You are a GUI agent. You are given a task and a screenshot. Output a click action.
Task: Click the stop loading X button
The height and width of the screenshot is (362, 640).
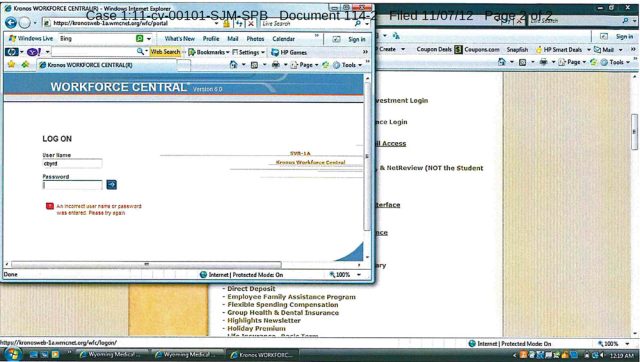[x=251, y=24]
